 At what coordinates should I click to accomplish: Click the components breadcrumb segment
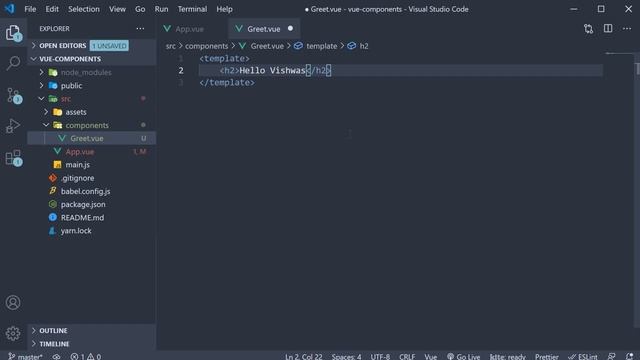[x=207, y=46]
